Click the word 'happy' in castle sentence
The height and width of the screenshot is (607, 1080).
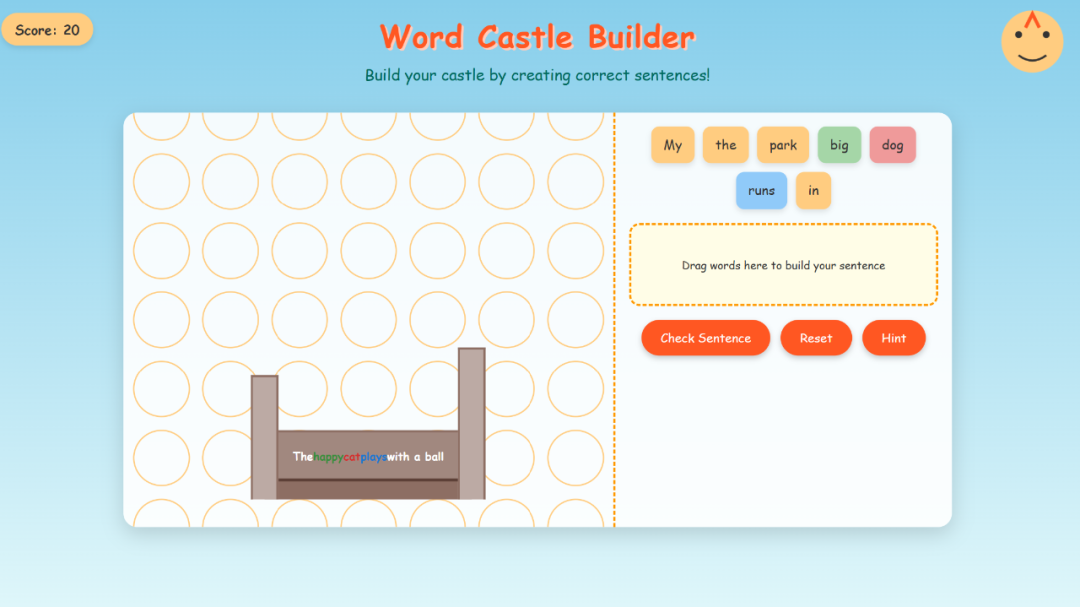328,457
